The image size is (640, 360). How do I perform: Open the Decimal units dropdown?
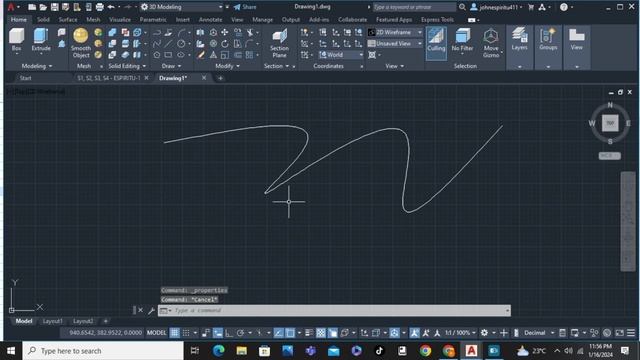click(x=539, y=333)
